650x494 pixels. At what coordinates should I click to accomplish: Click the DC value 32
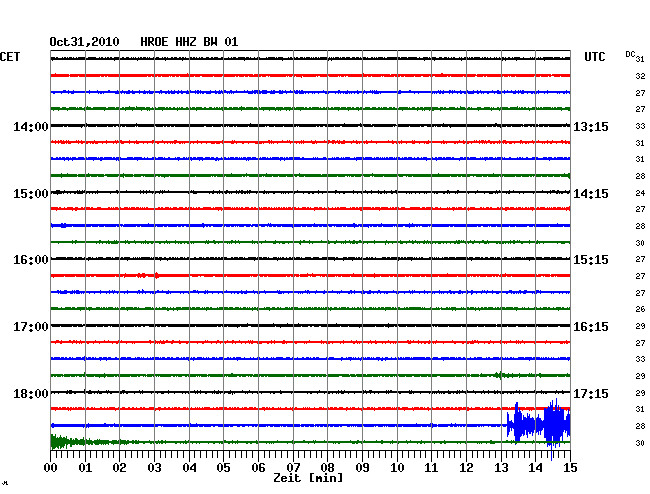(640, 76)
